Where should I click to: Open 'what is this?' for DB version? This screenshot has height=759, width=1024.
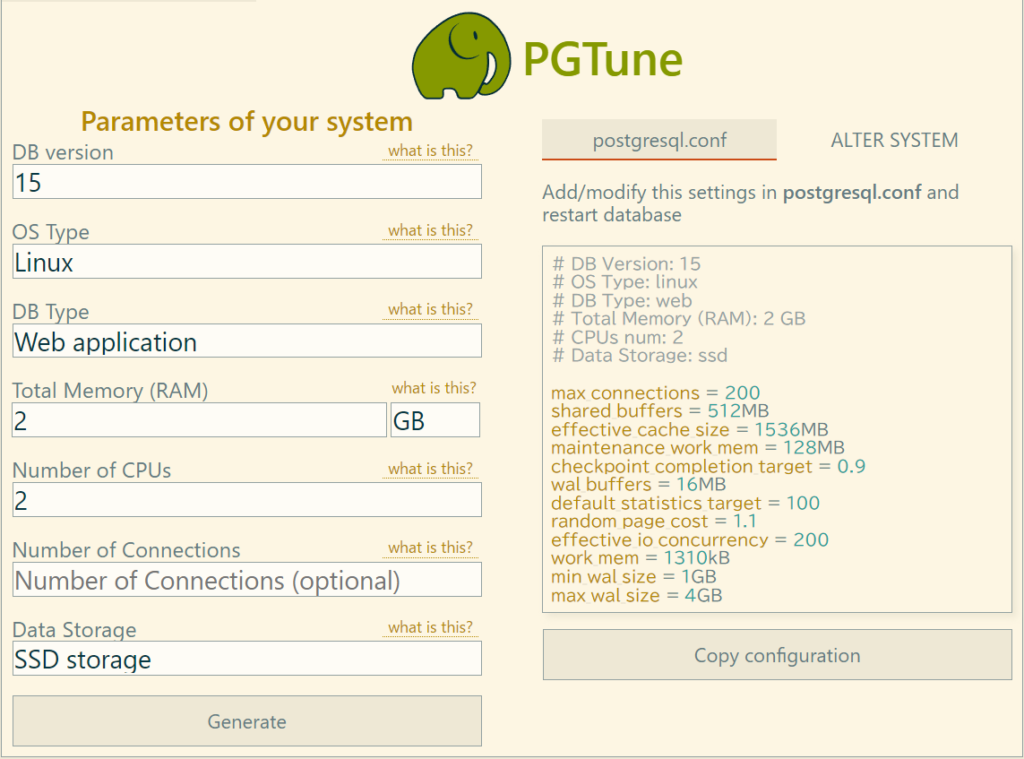[x=430, y=151]
